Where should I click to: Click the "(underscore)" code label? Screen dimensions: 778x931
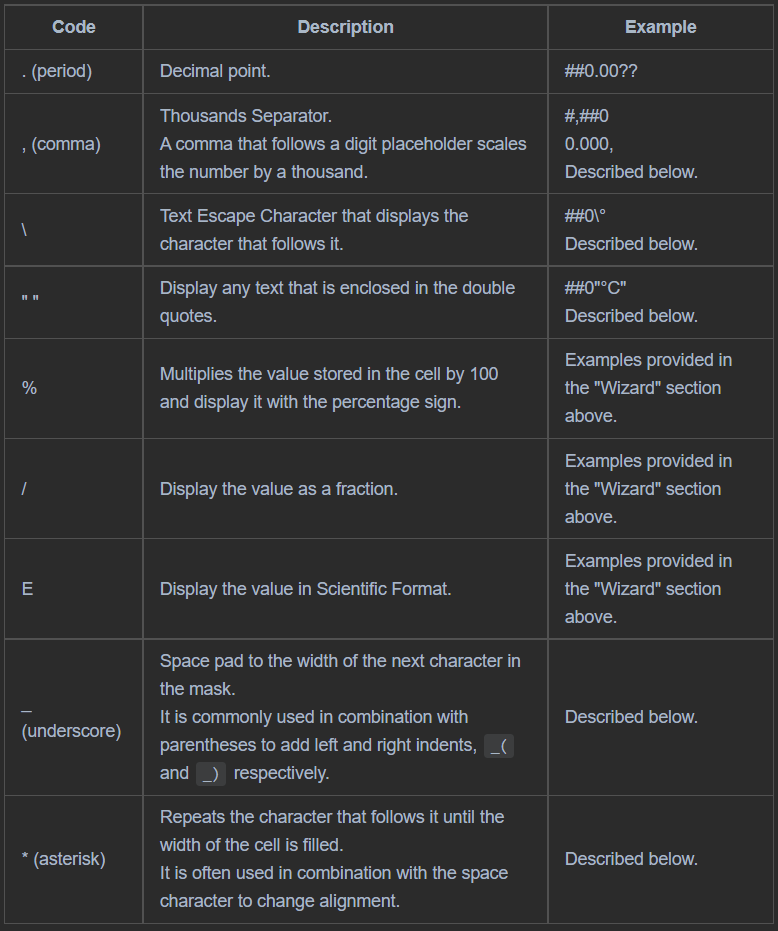71,731
